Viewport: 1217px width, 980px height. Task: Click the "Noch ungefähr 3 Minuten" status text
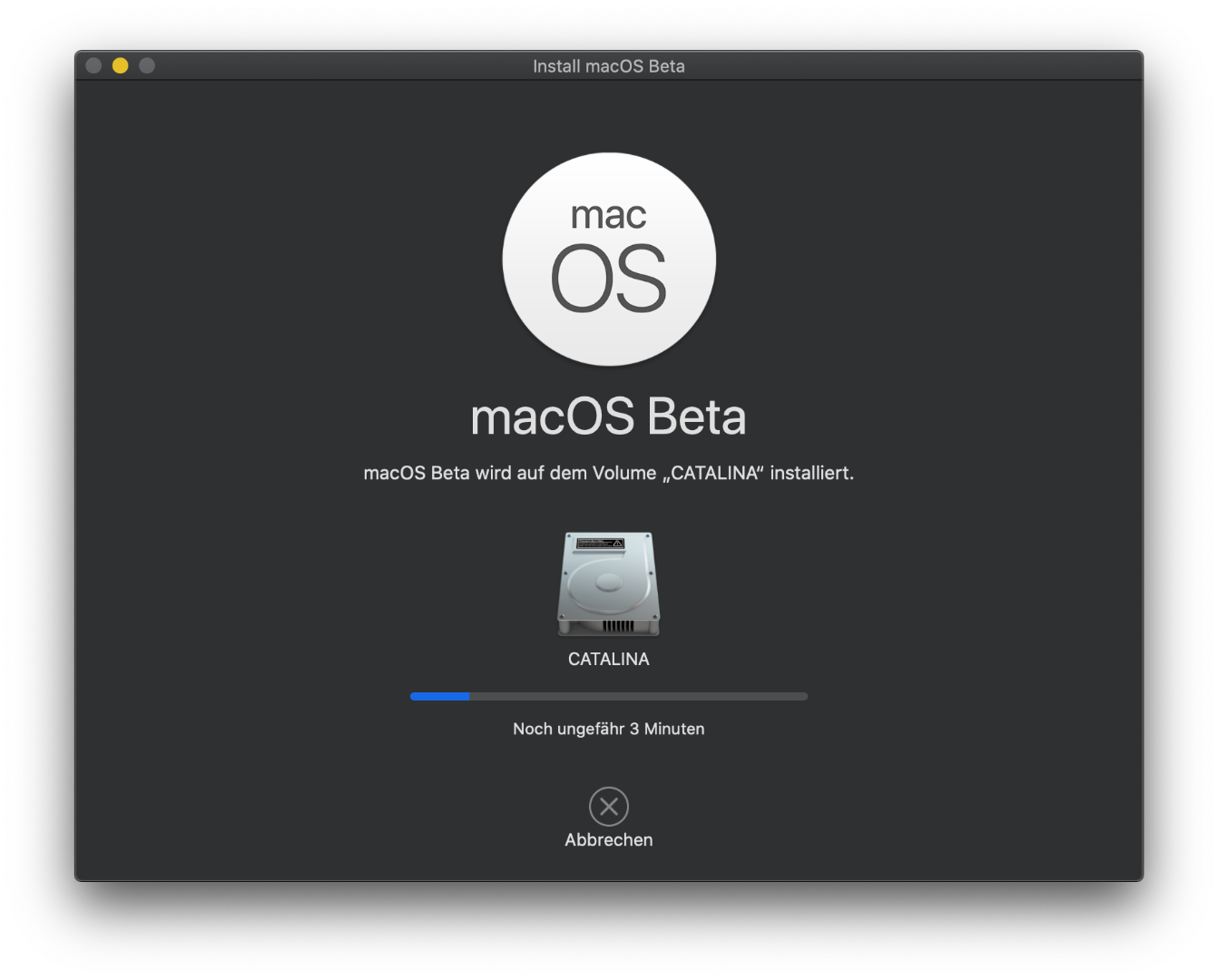[x=608, y=729]
